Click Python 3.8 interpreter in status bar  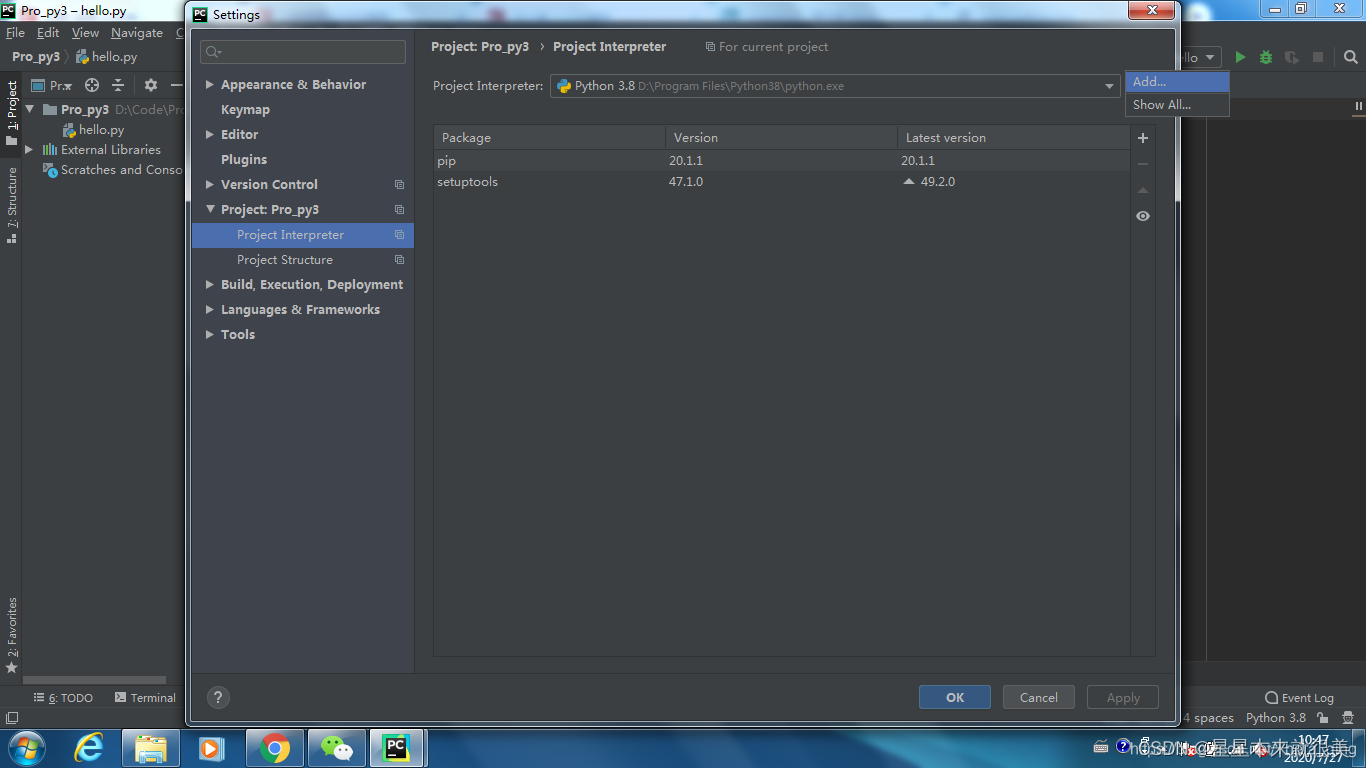pyautogui.click(x=1275, y=718)
